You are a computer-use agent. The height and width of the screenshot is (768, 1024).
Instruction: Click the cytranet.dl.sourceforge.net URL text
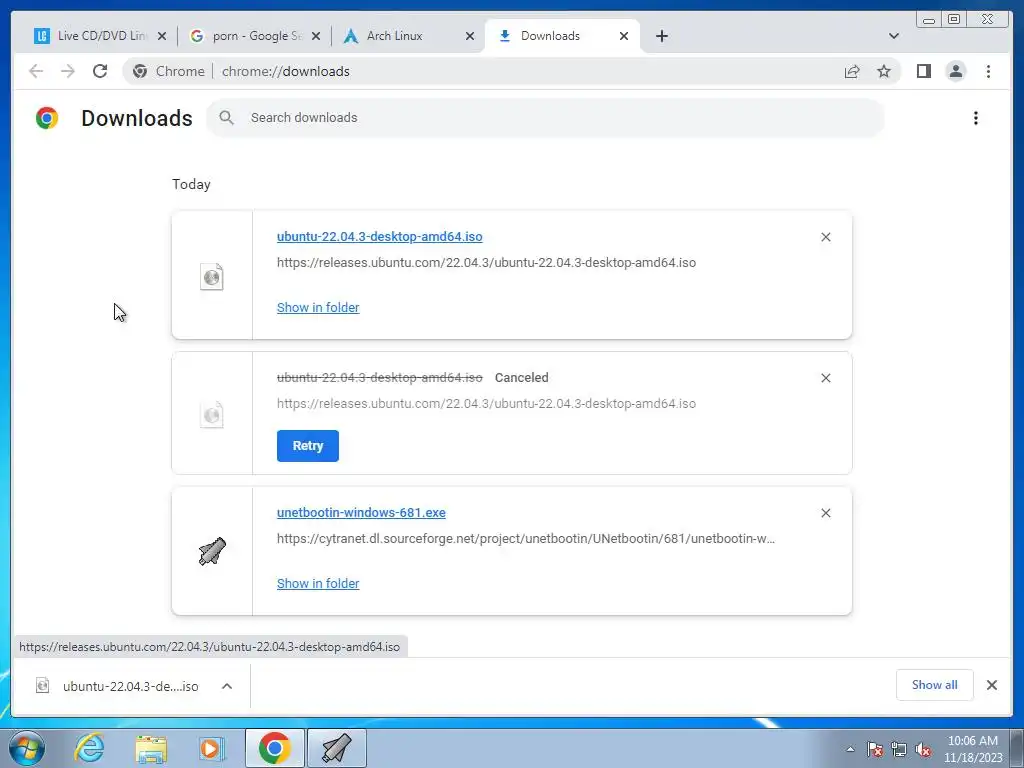point(526,539)
